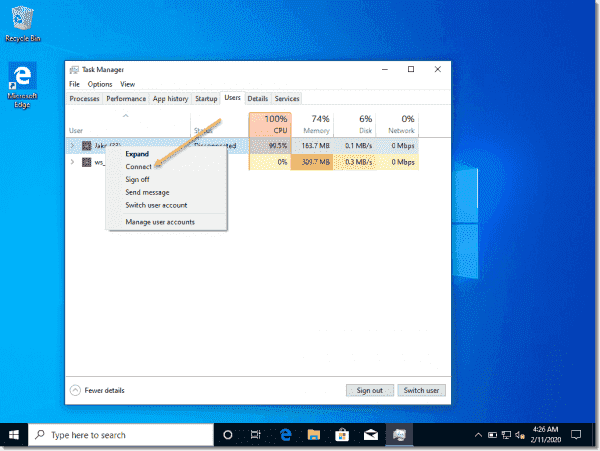Choose Connect in the context menu
The image size is (600, 451).
(138, 167)
